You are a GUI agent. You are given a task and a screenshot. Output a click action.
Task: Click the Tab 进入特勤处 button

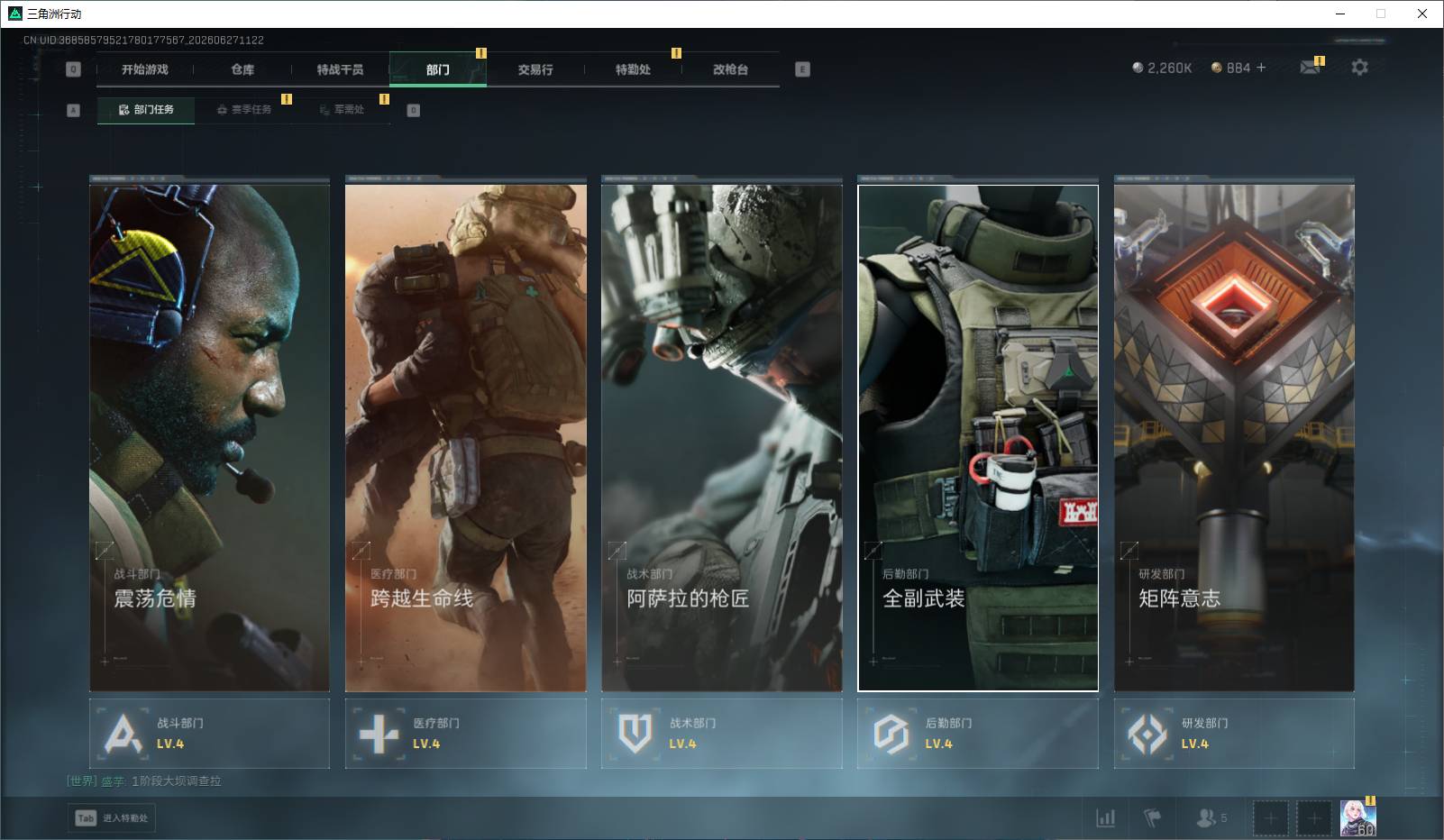click(x=112, y=818)
